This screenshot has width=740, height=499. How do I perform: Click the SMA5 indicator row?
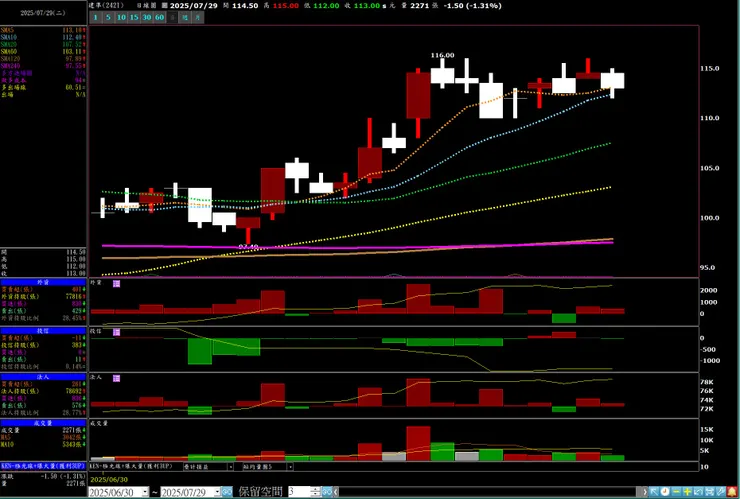click(x=43, y=30)
